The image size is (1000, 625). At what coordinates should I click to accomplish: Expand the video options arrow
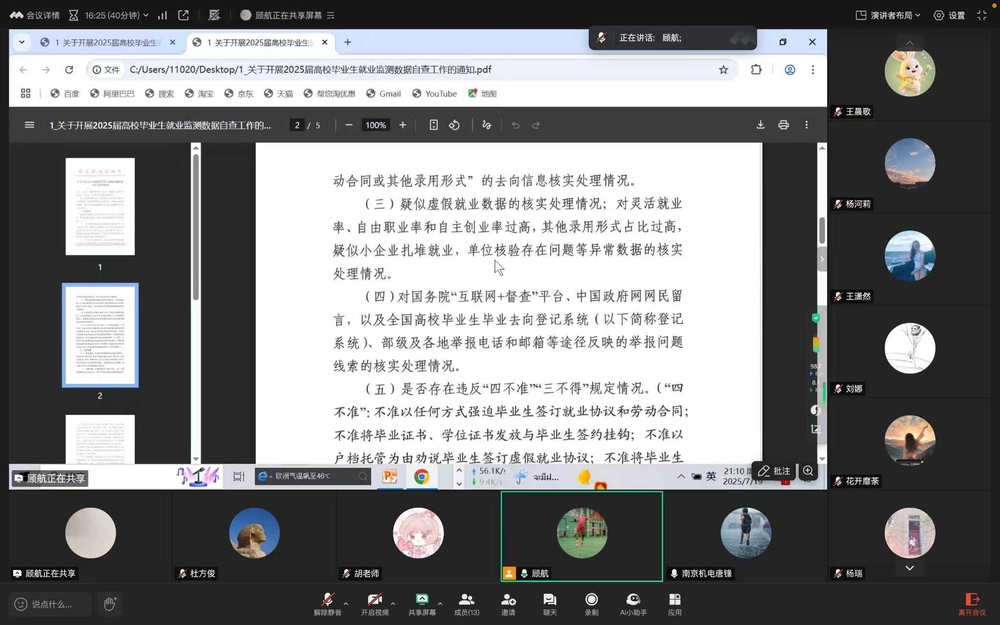point(393,604)
